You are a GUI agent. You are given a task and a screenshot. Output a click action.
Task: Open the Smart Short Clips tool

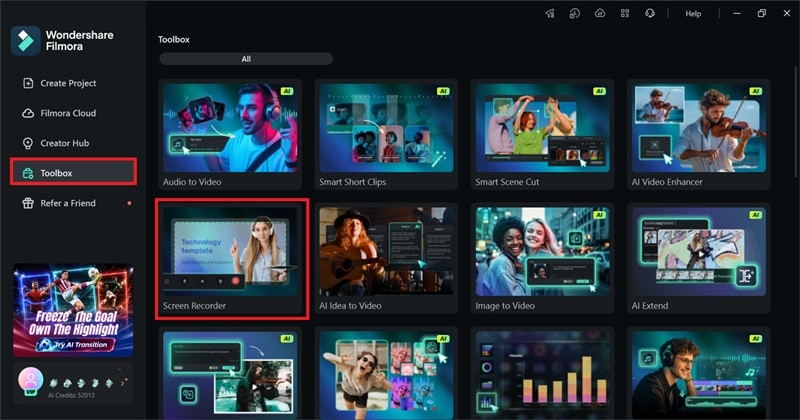pos(386,134)
